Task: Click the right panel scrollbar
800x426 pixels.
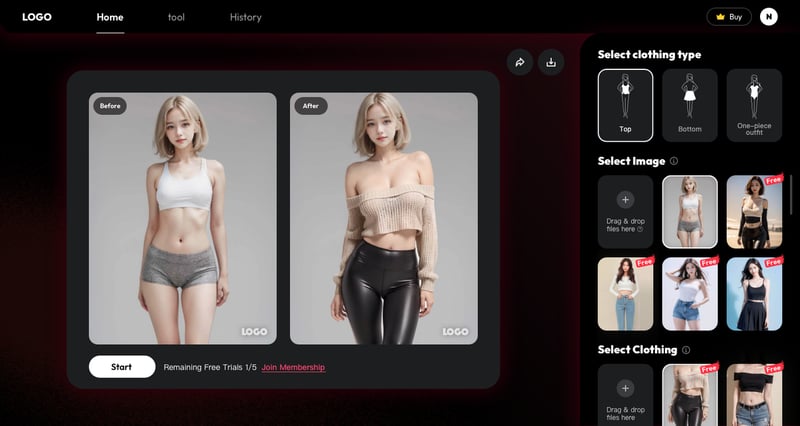Action: coord(791,194)
